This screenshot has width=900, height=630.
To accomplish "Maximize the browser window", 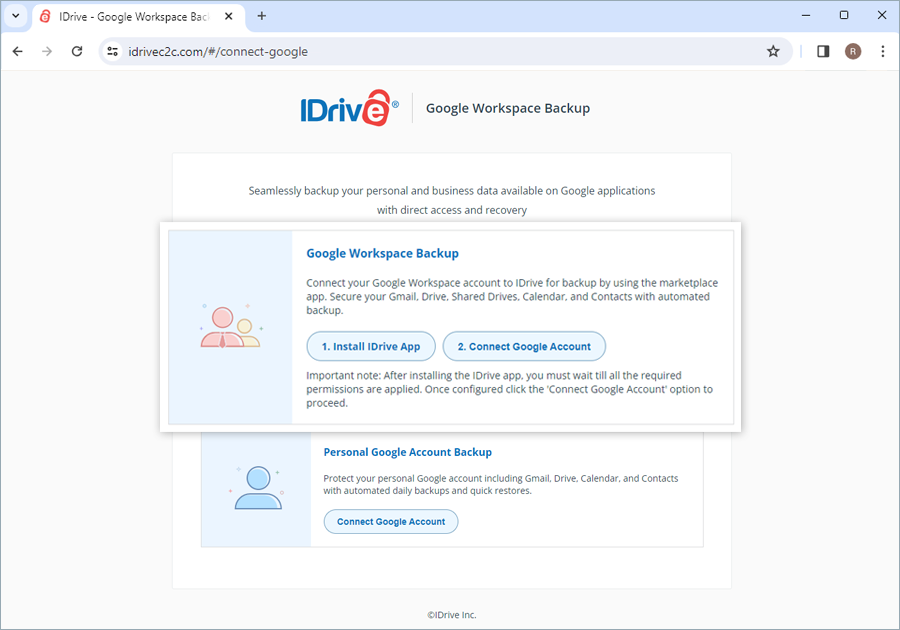I will (844, 15).
